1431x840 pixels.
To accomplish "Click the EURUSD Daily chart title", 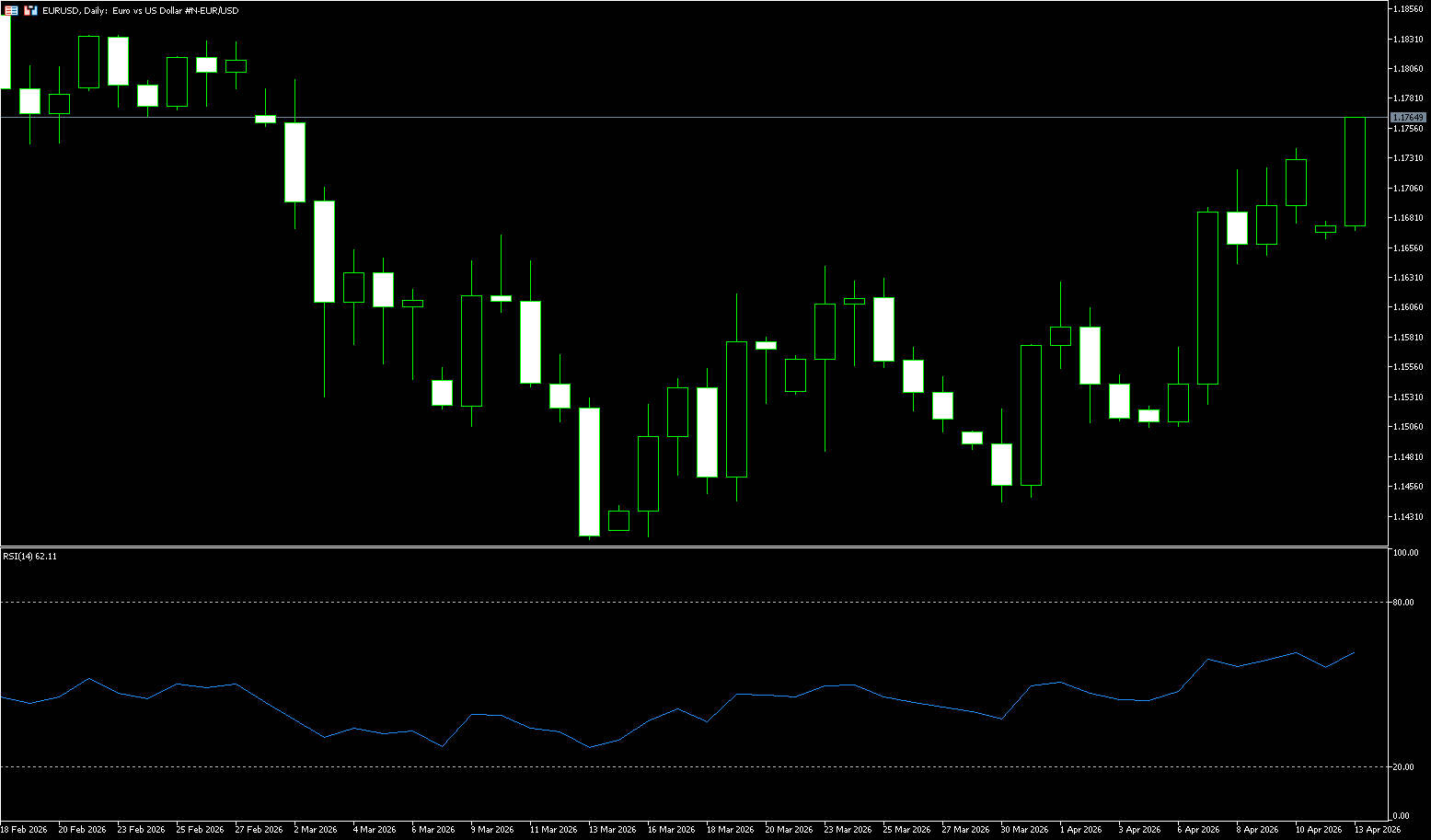I will (140, 10).
